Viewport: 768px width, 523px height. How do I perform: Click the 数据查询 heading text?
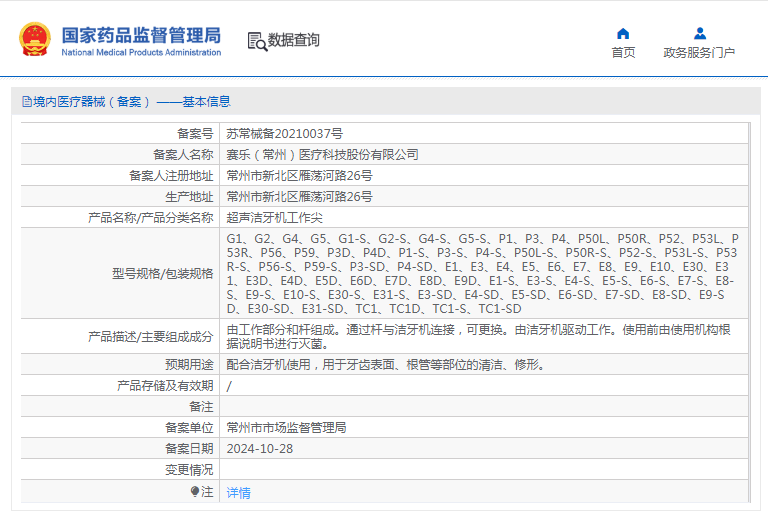(x=293, y=40)
